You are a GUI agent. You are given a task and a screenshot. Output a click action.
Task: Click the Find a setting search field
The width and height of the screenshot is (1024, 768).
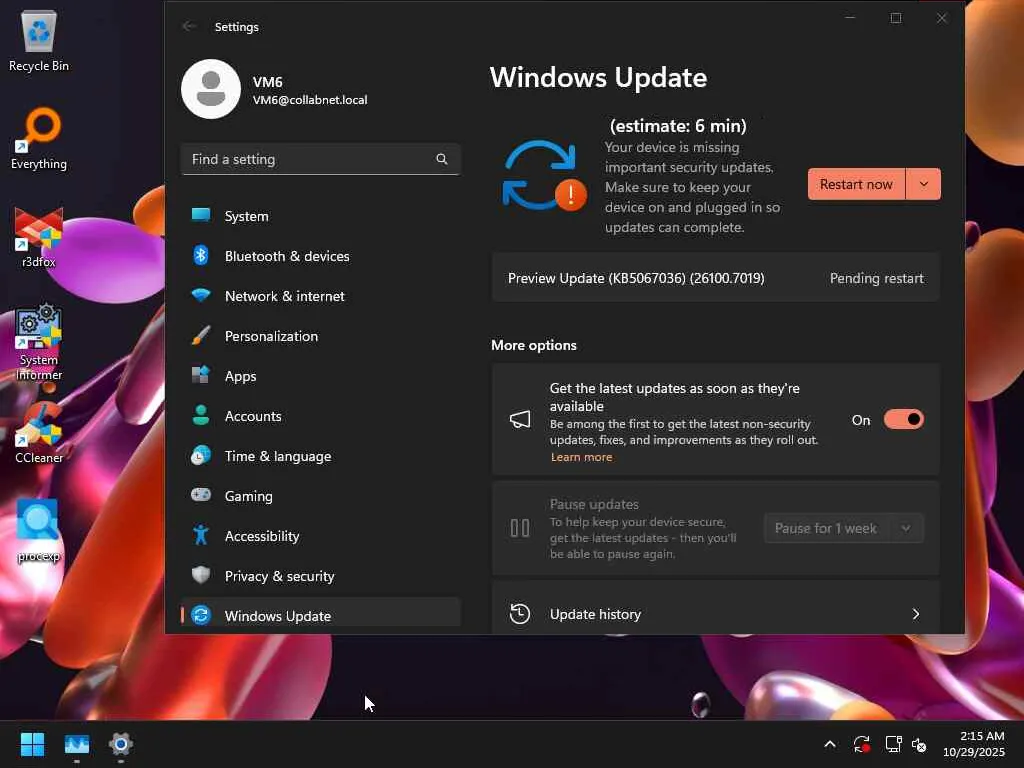point(321,159)
